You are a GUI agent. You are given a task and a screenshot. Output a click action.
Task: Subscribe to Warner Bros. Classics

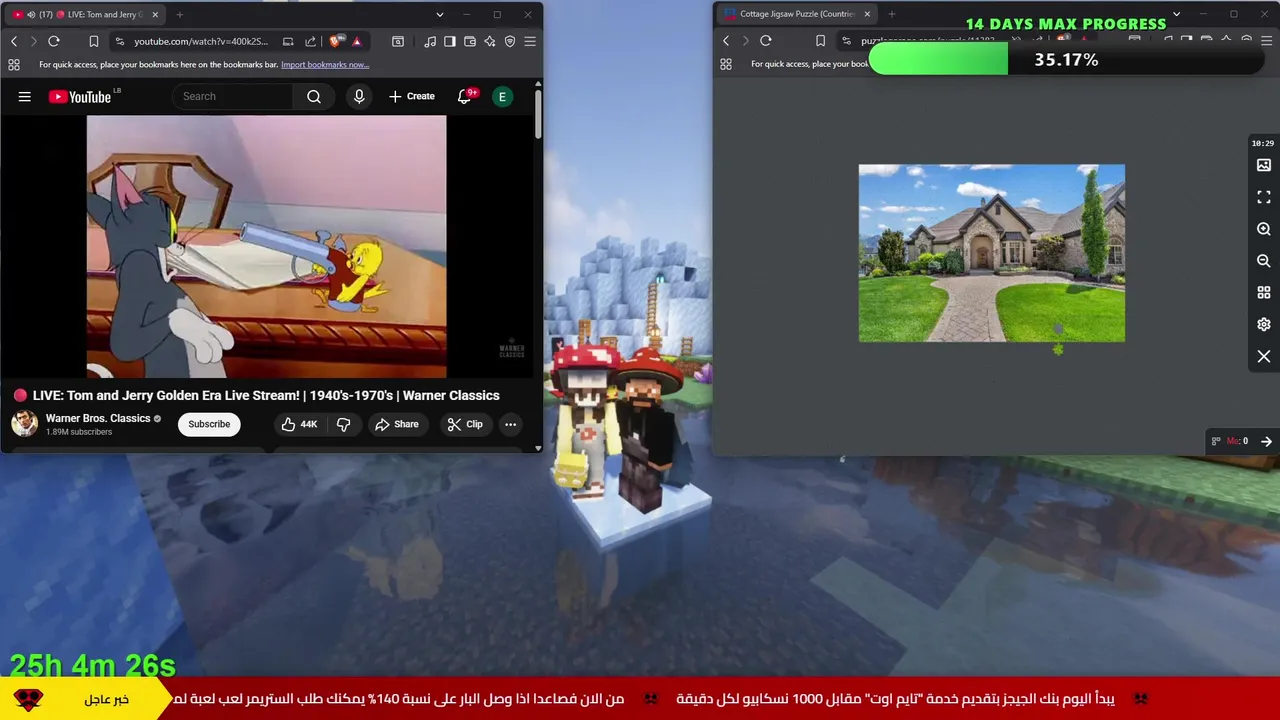(209, 424)
